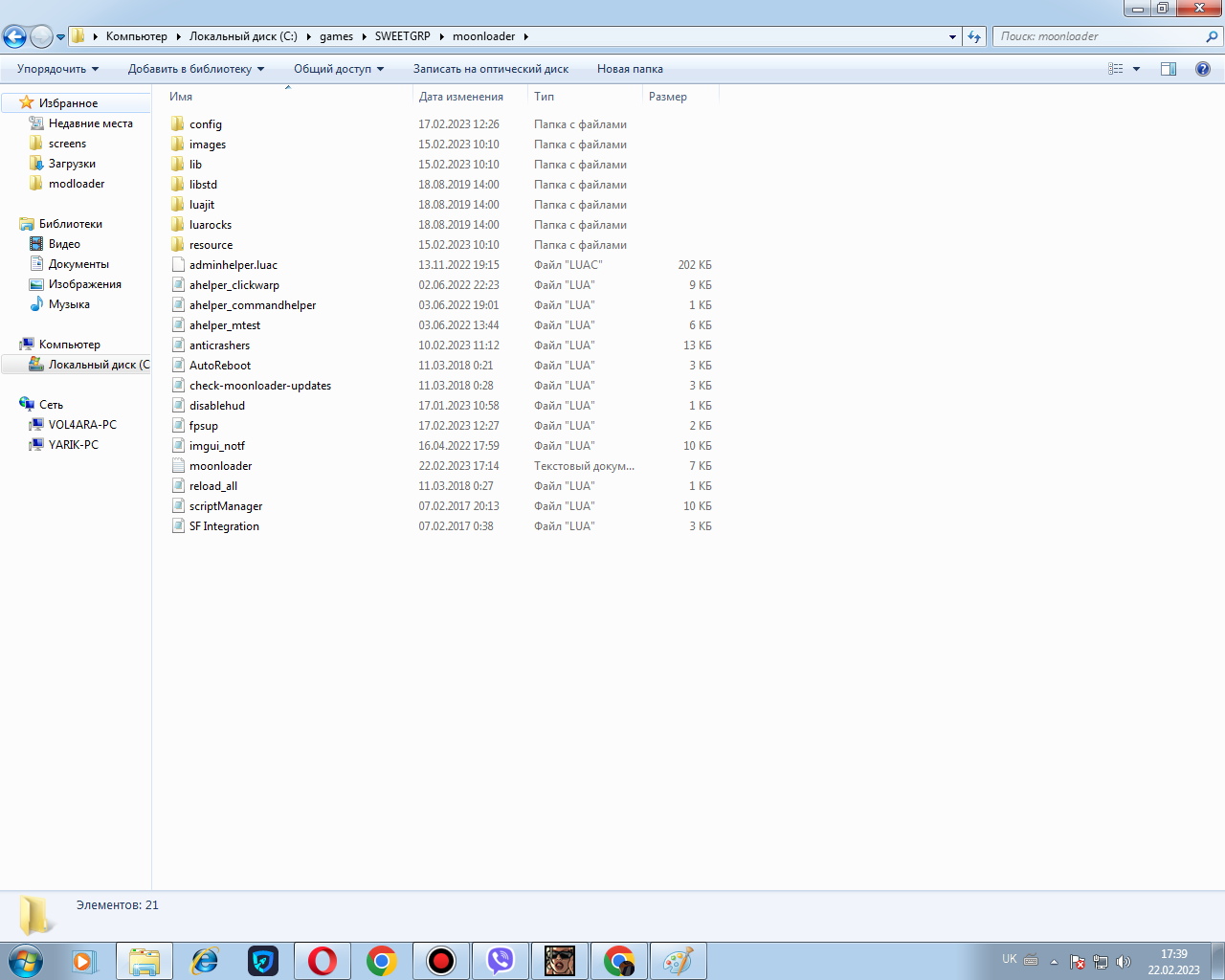Launch Viber from the taskbar
Screen dimensions: 1225x980
501,960
